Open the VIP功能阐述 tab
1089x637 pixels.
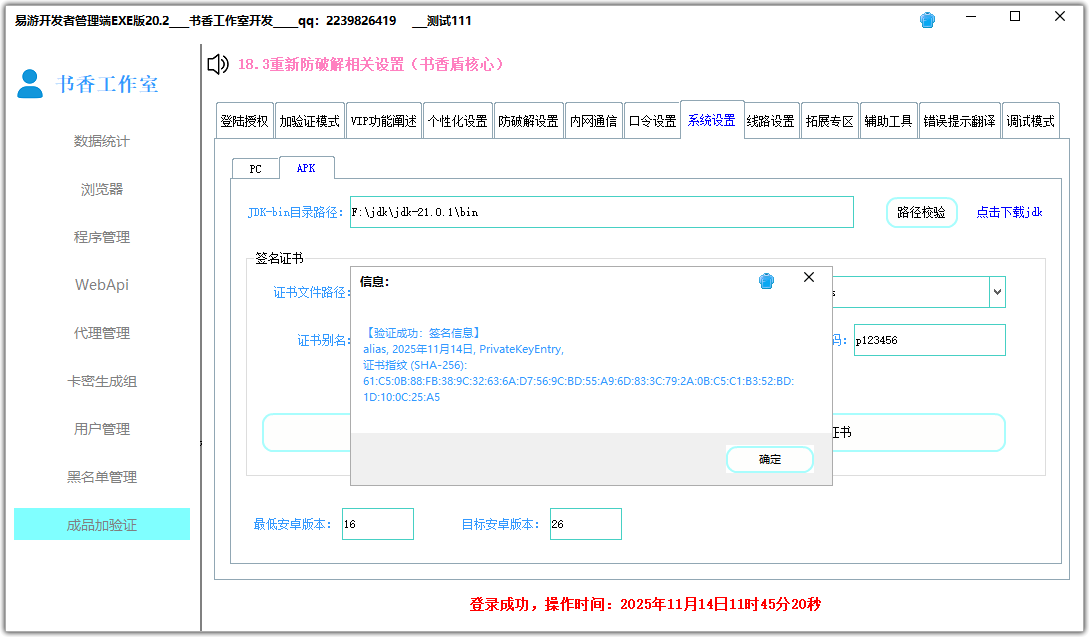tap(384, 119)
